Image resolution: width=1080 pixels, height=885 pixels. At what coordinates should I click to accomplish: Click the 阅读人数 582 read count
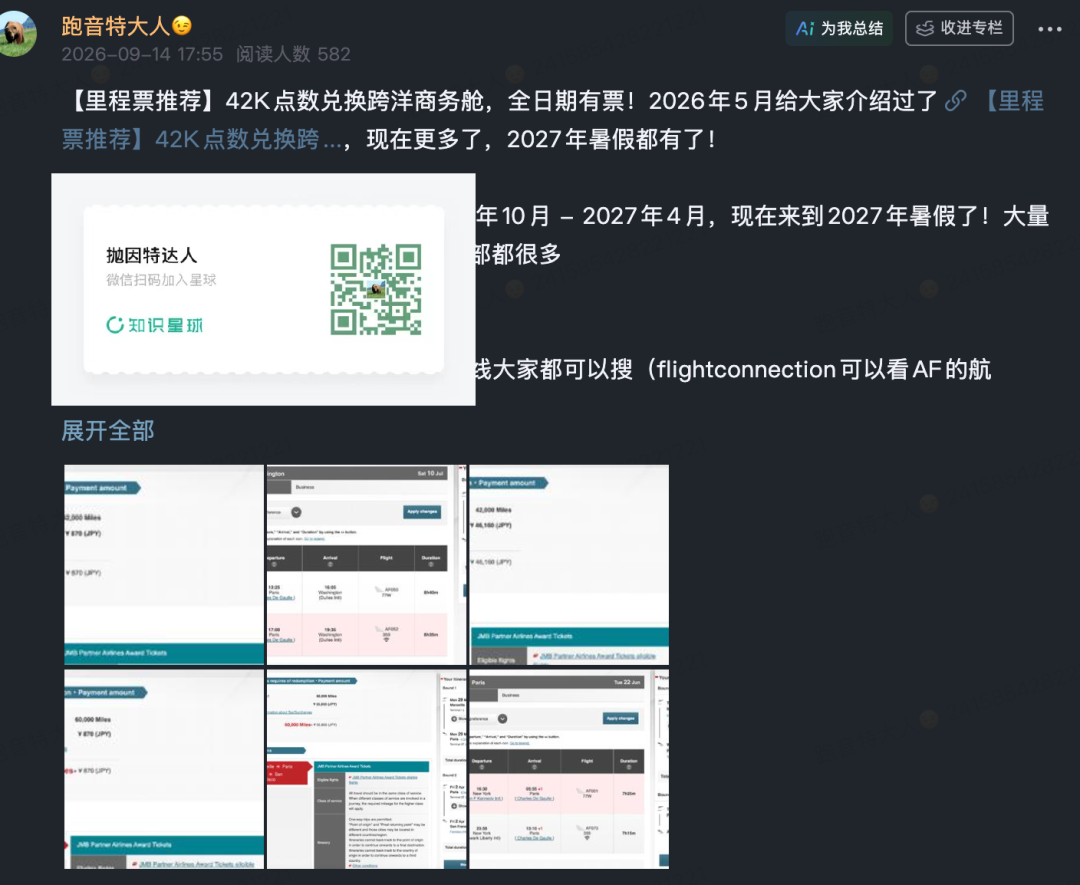pyautogui.click(x=293, y=54)
